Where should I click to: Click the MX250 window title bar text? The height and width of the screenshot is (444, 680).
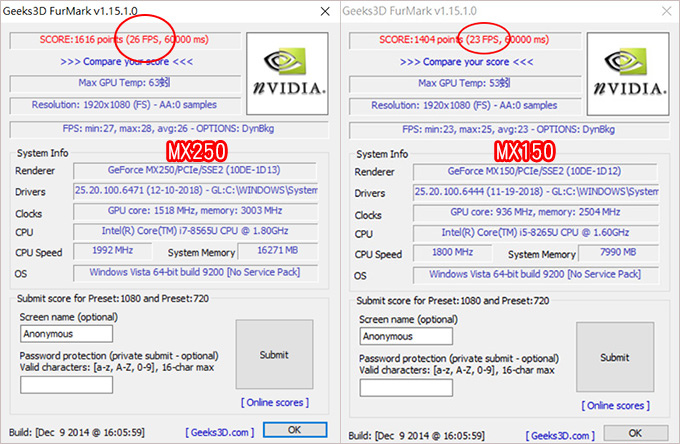(x=70, y=11)
